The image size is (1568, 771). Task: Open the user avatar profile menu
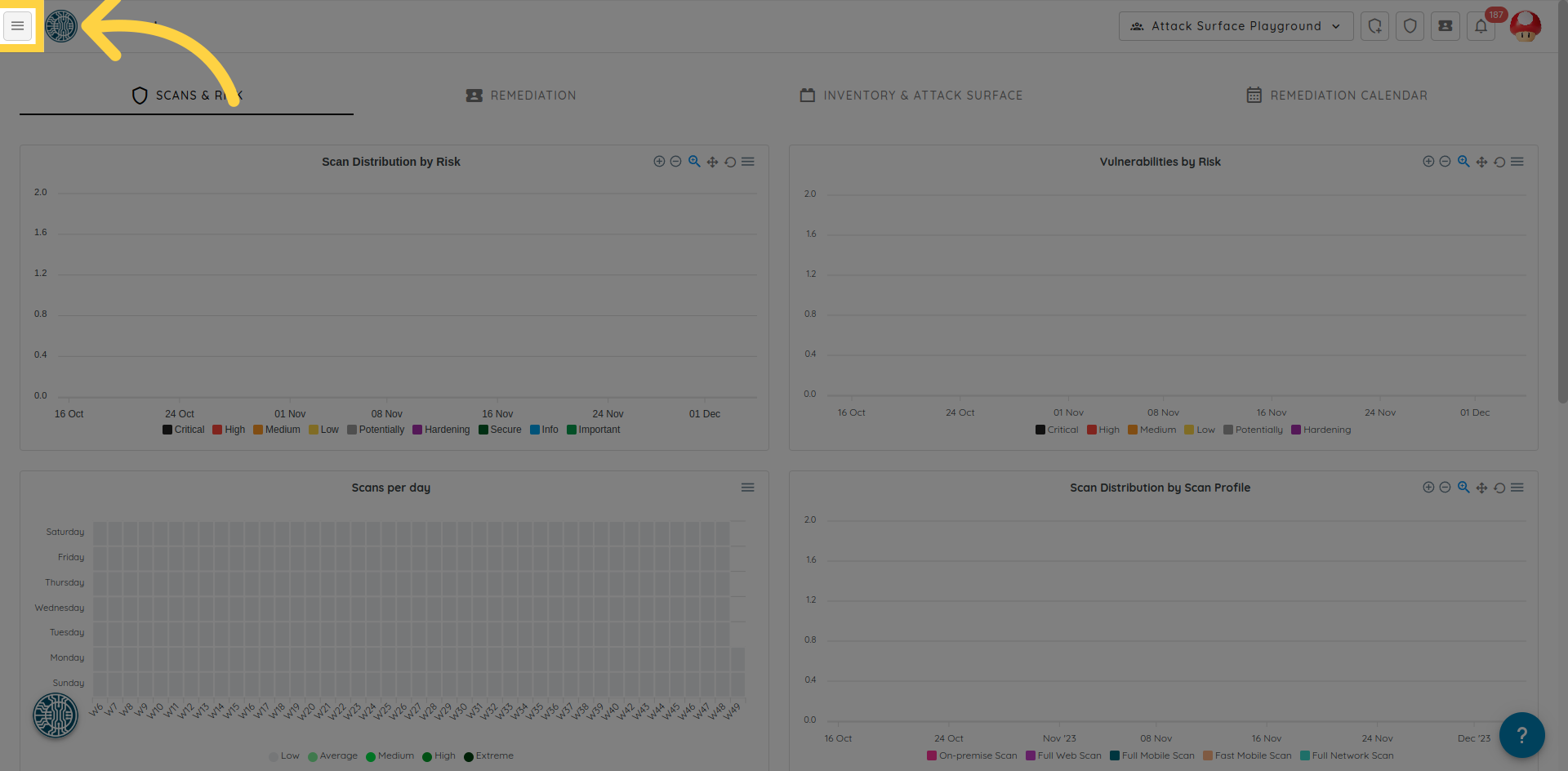[x=1525, y=26]
